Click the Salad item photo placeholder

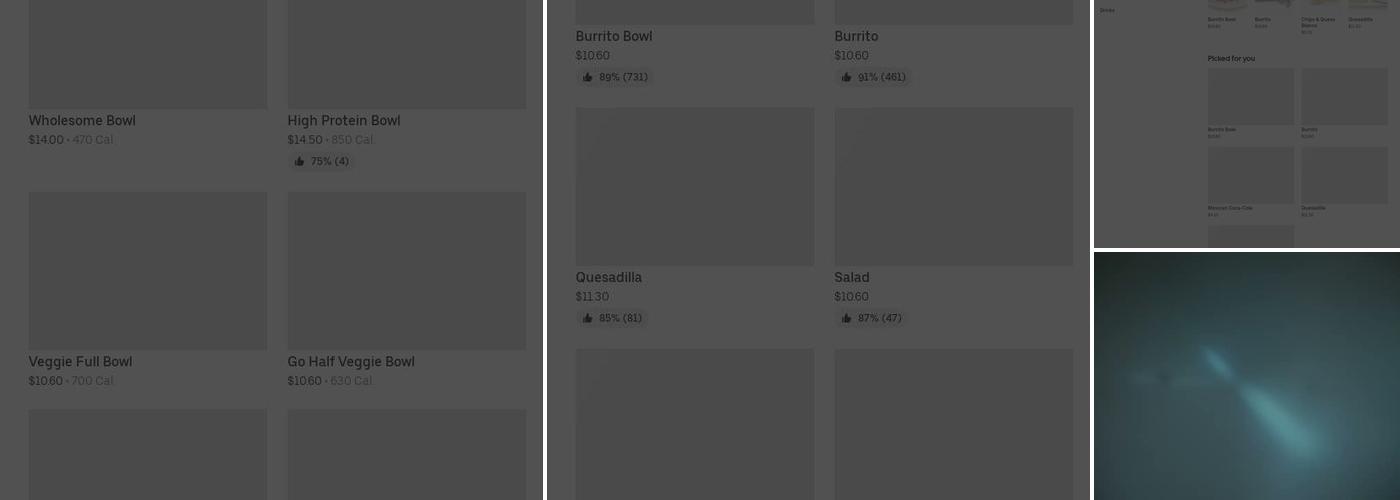(953, 187)
